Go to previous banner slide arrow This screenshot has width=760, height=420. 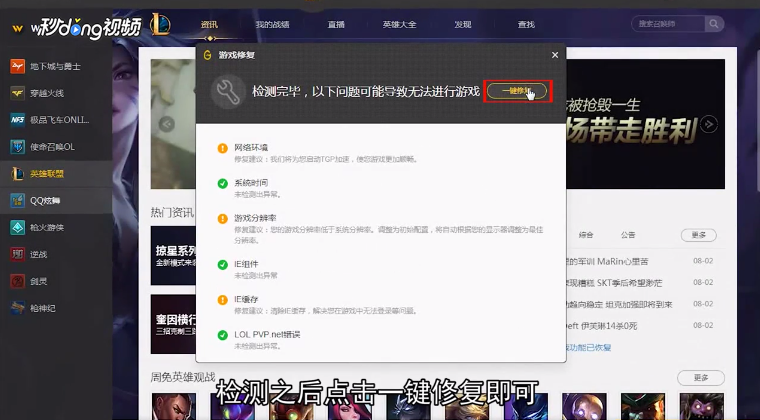click(x=167, y=124)
